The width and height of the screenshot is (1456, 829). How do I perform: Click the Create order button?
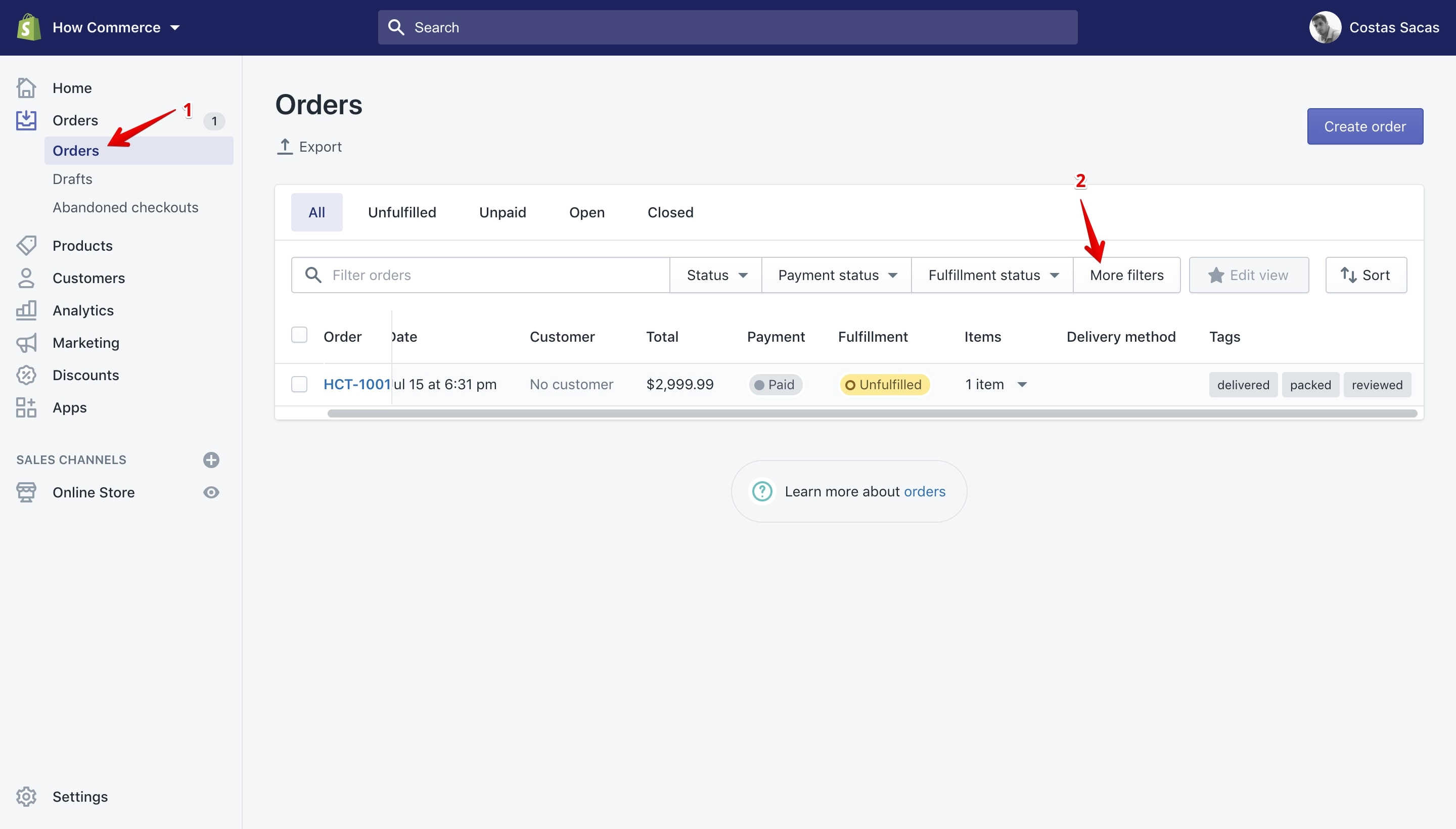coord(1365,126)
